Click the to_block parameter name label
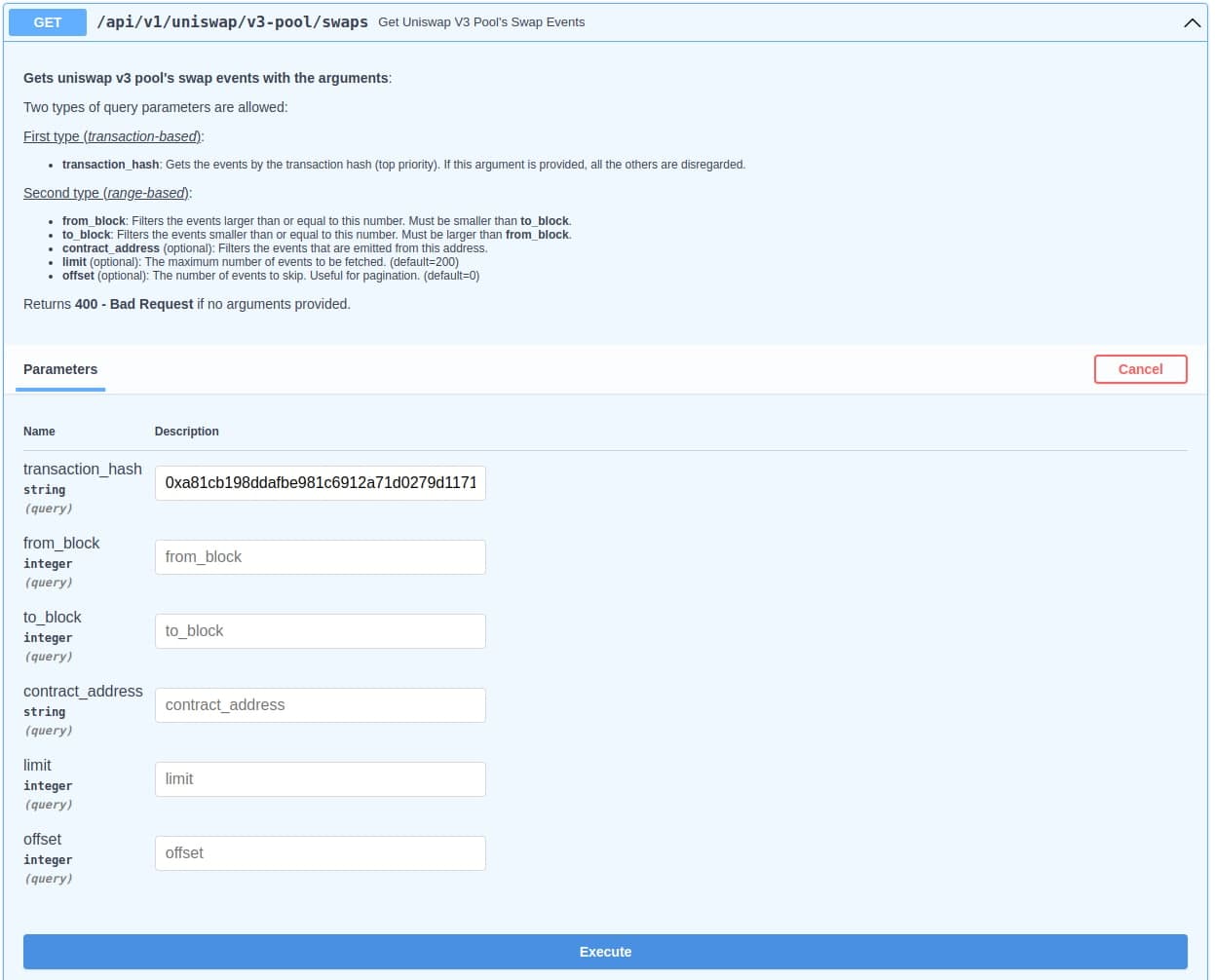Image resolution: width=1215 pixels, height=980 pixels. click(x=53, y=617)
